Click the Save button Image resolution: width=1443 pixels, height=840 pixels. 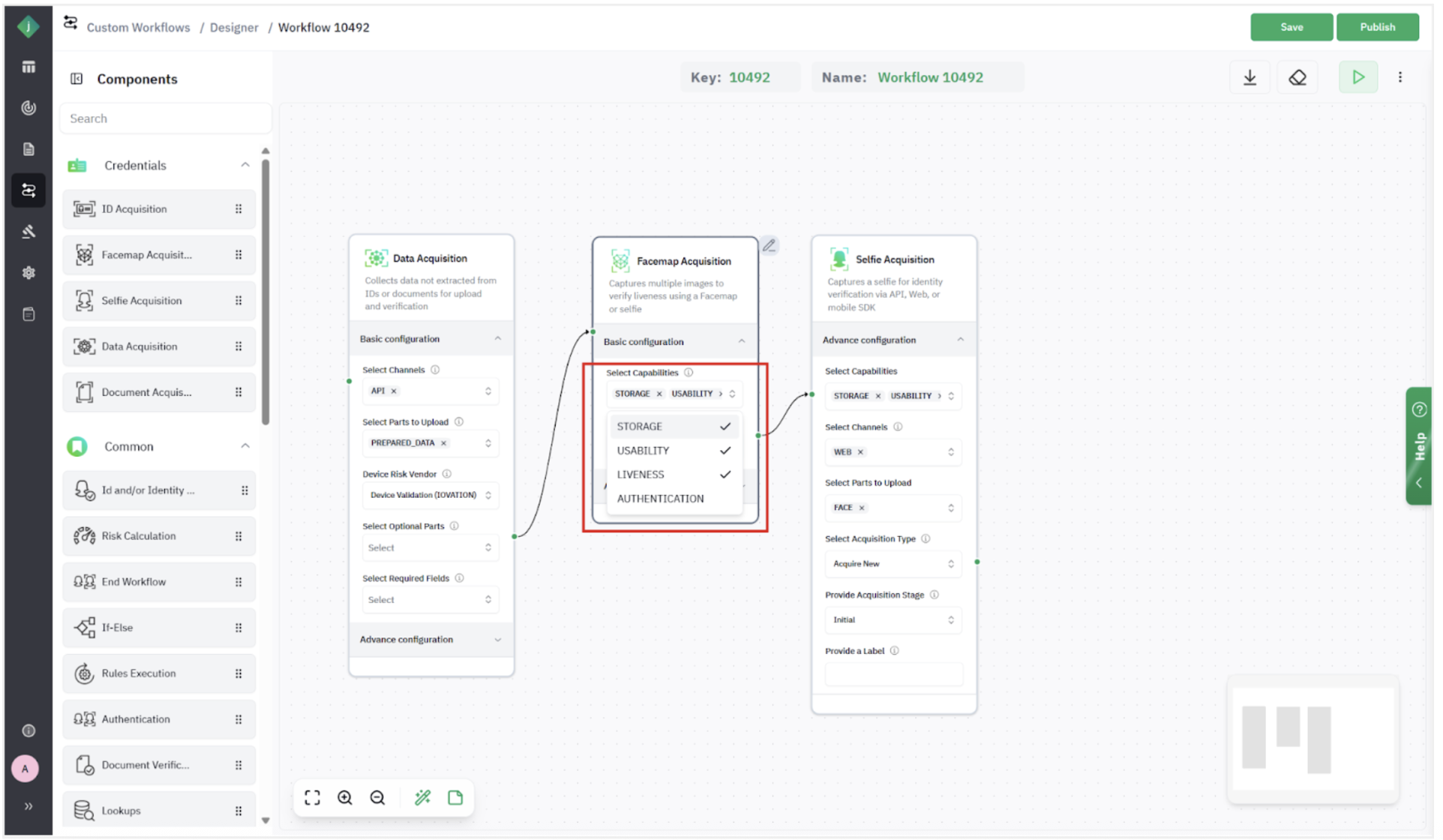tap(1291, 27)
